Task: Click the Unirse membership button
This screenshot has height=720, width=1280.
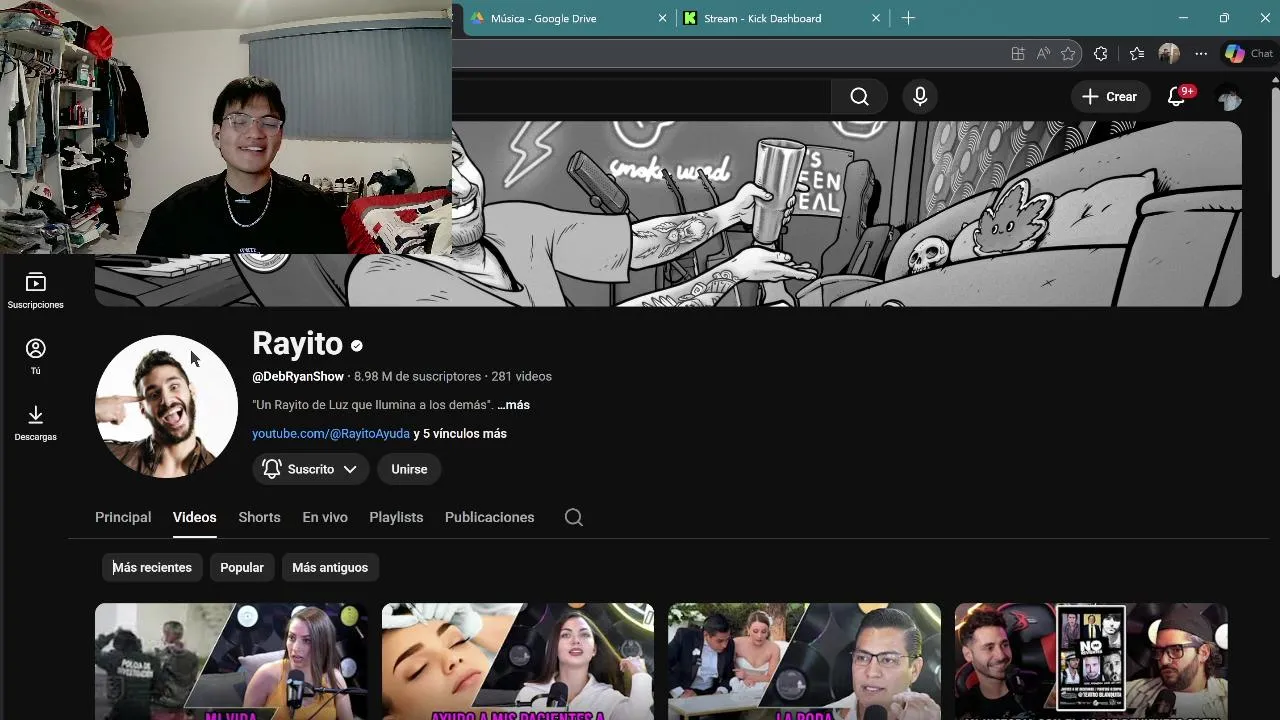Action: [x=409, y=469]
